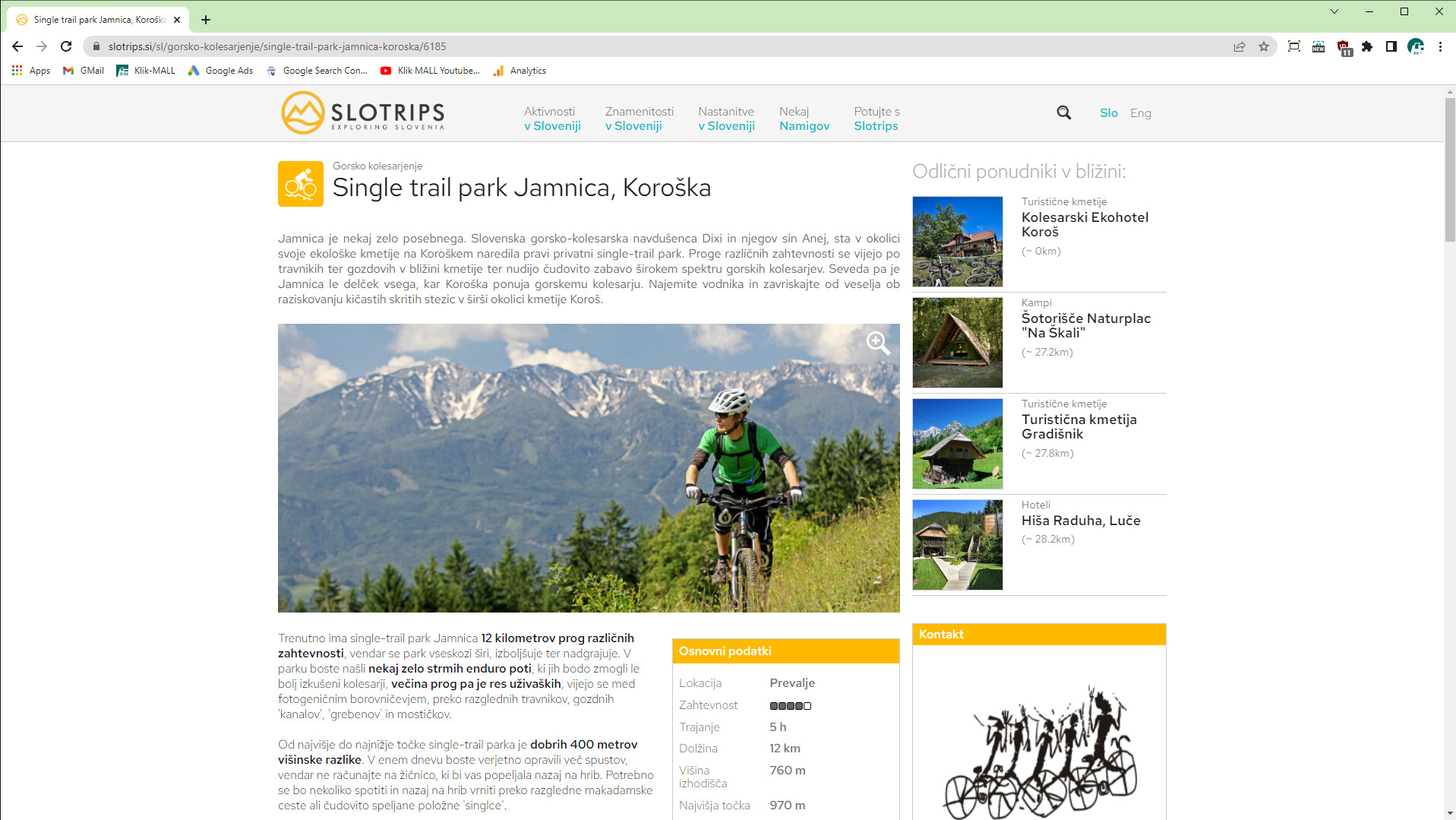Click the Šotorišče Naturplac thumbnail image

pos(957,343)
